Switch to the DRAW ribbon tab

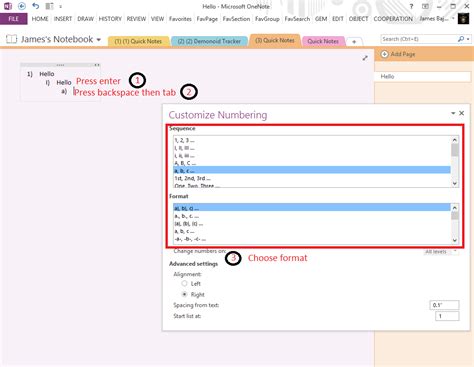(85, 19)
